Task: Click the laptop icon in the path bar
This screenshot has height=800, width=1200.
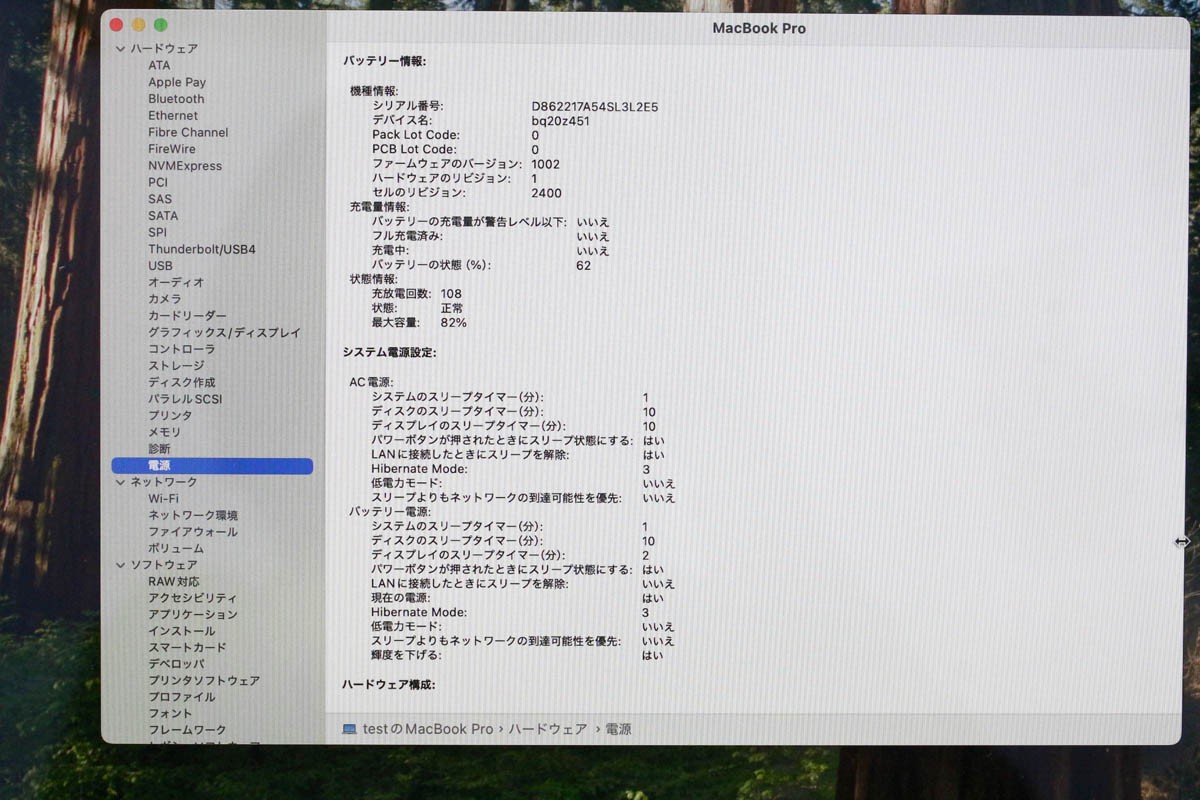Action: click(349, 730)
